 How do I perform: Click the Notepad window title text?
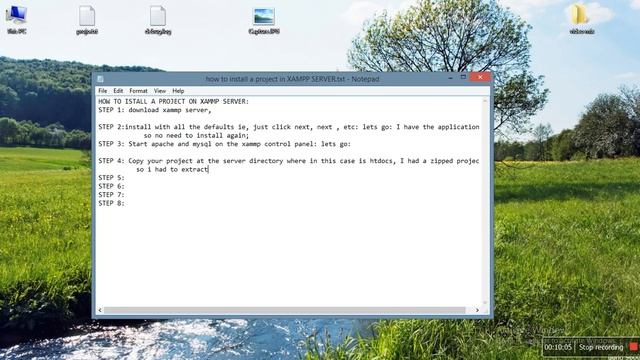292,79
